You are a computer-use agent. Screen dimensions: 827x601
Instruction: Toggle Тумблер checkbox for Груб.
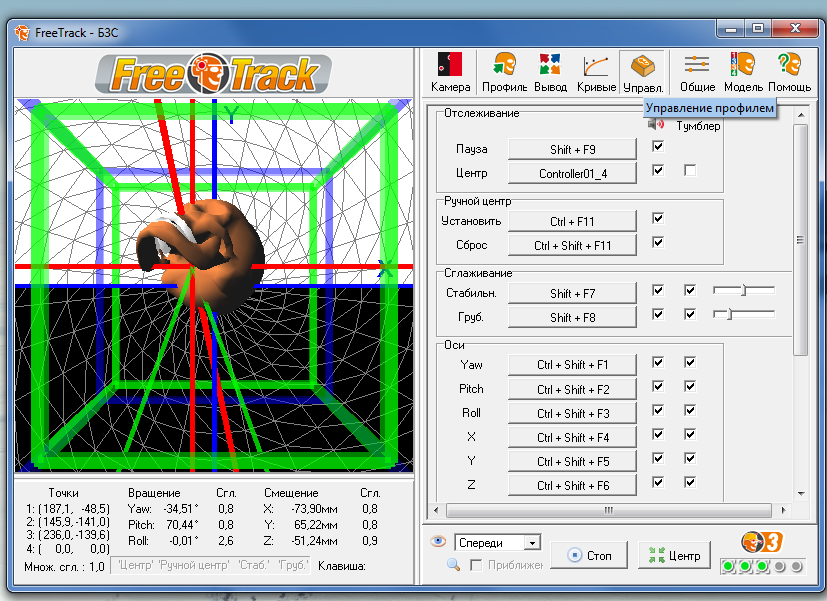click(690, 315)
